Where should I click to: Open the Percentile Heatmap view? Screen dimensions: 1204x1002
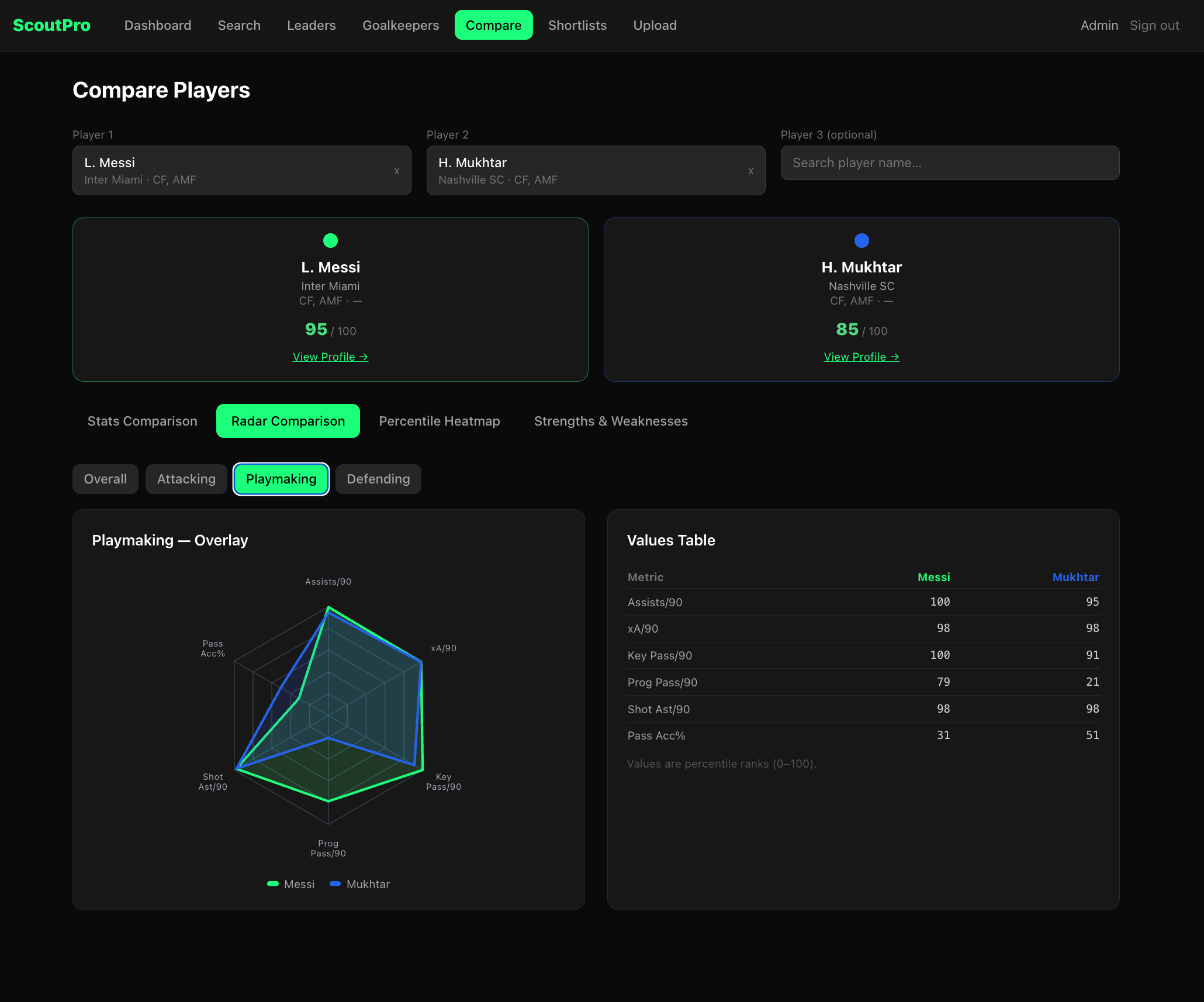click(440, 421)
